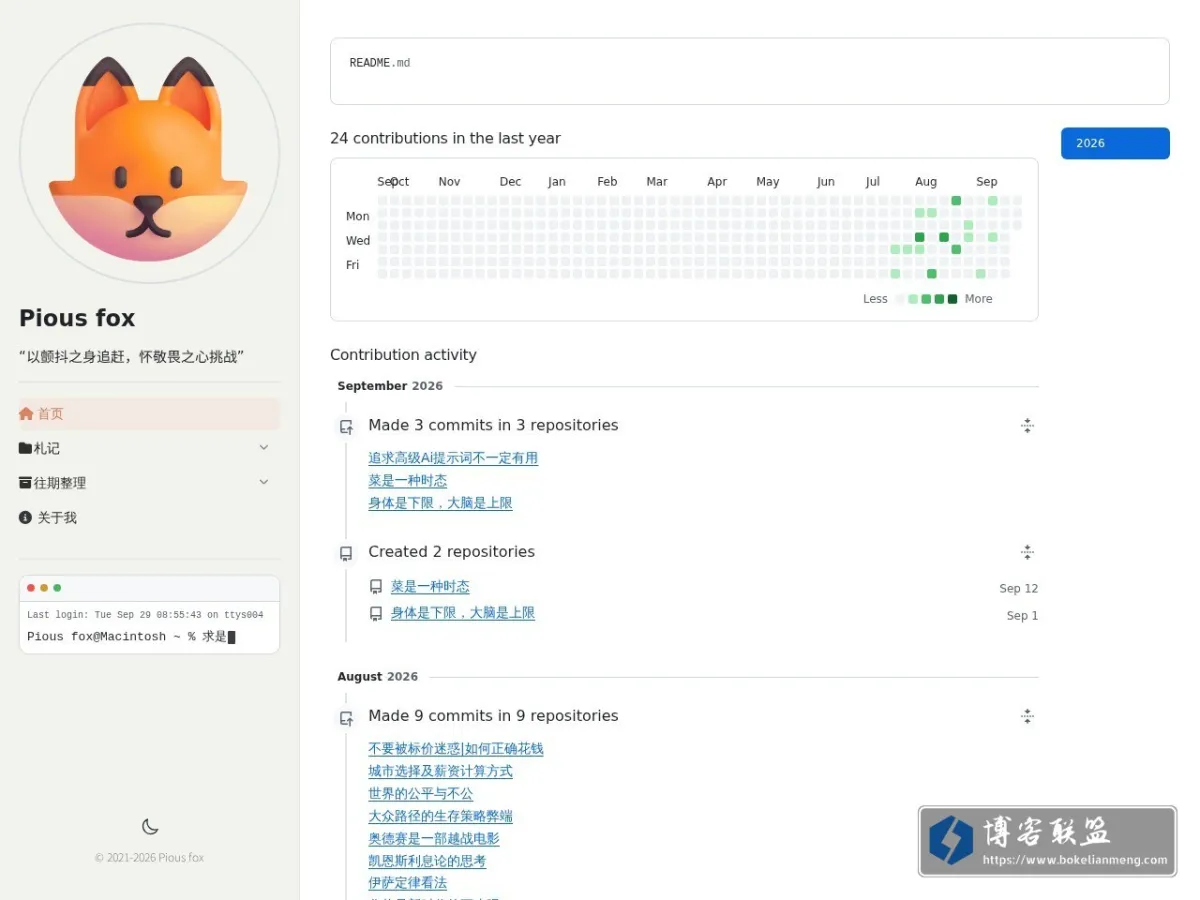Open the link 追求高级Ai提示词不一定有用
Image resolution: width=1200 pixels, height=900 pixels.
(453, 458)
